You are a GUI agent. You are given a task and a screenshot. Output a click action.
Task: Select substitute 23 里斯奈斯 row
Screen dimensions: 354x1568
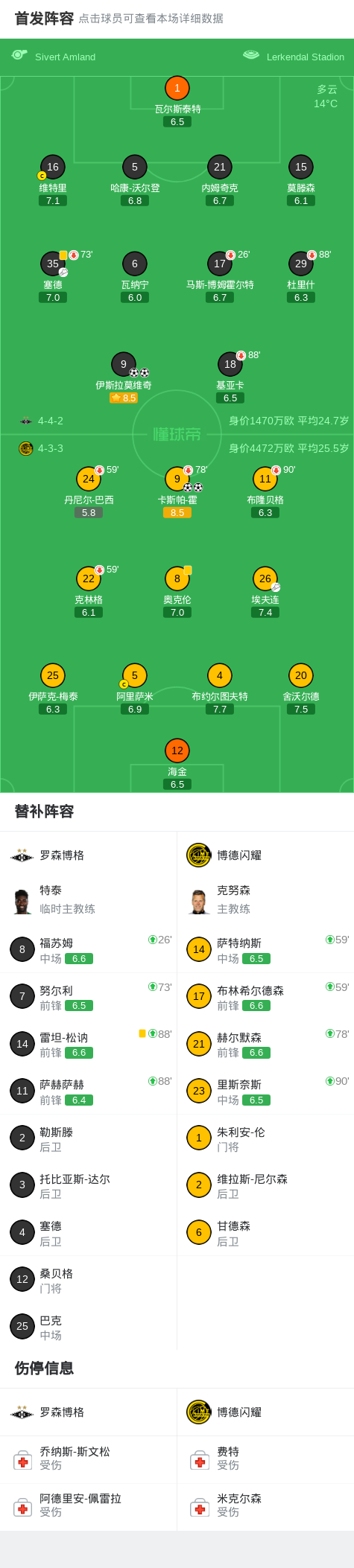pyautogui.click(x=265, y=1091)
